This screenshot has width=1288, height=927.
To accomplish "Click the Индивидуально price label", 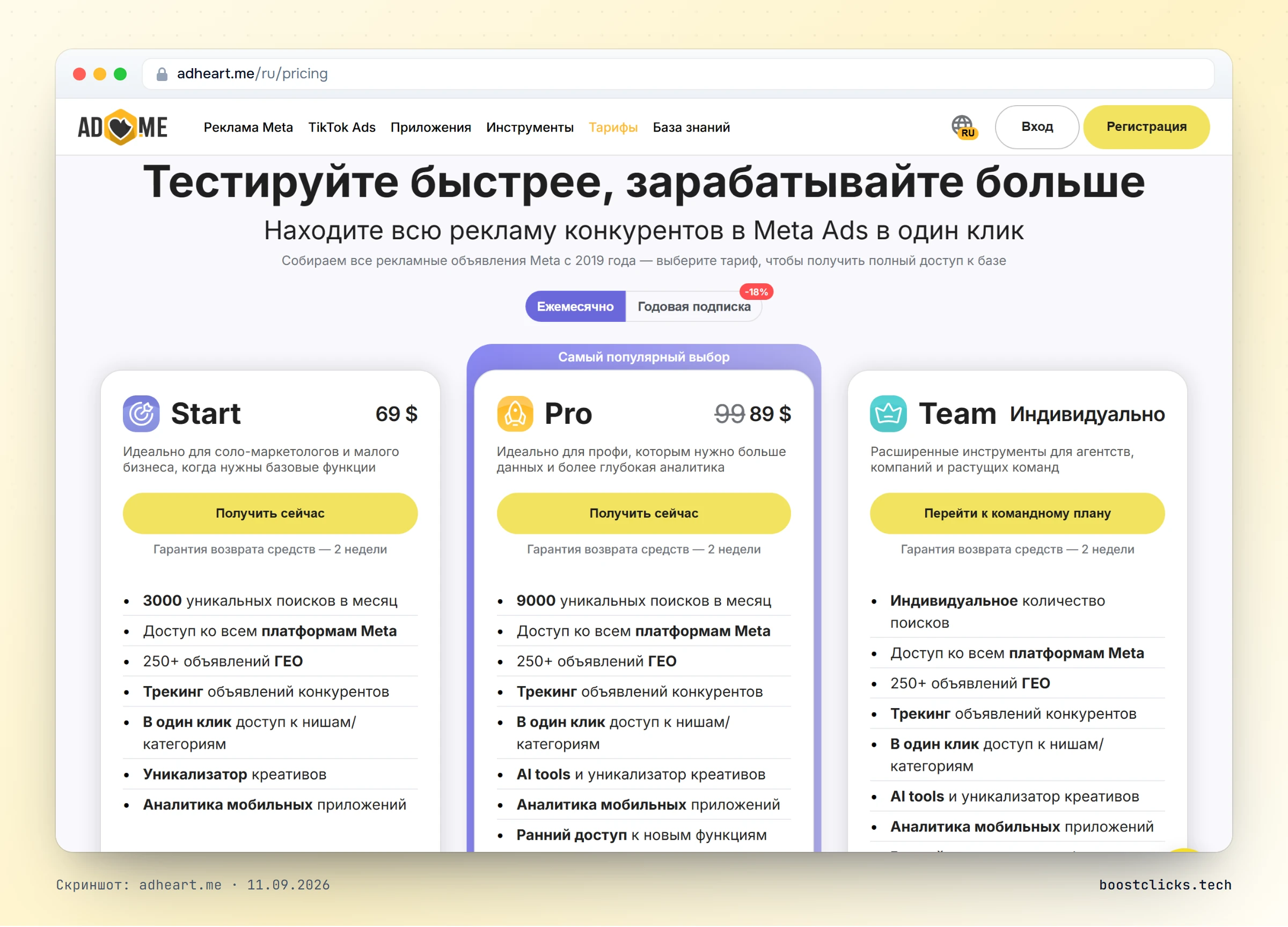I will click(x=1087, y=414).
